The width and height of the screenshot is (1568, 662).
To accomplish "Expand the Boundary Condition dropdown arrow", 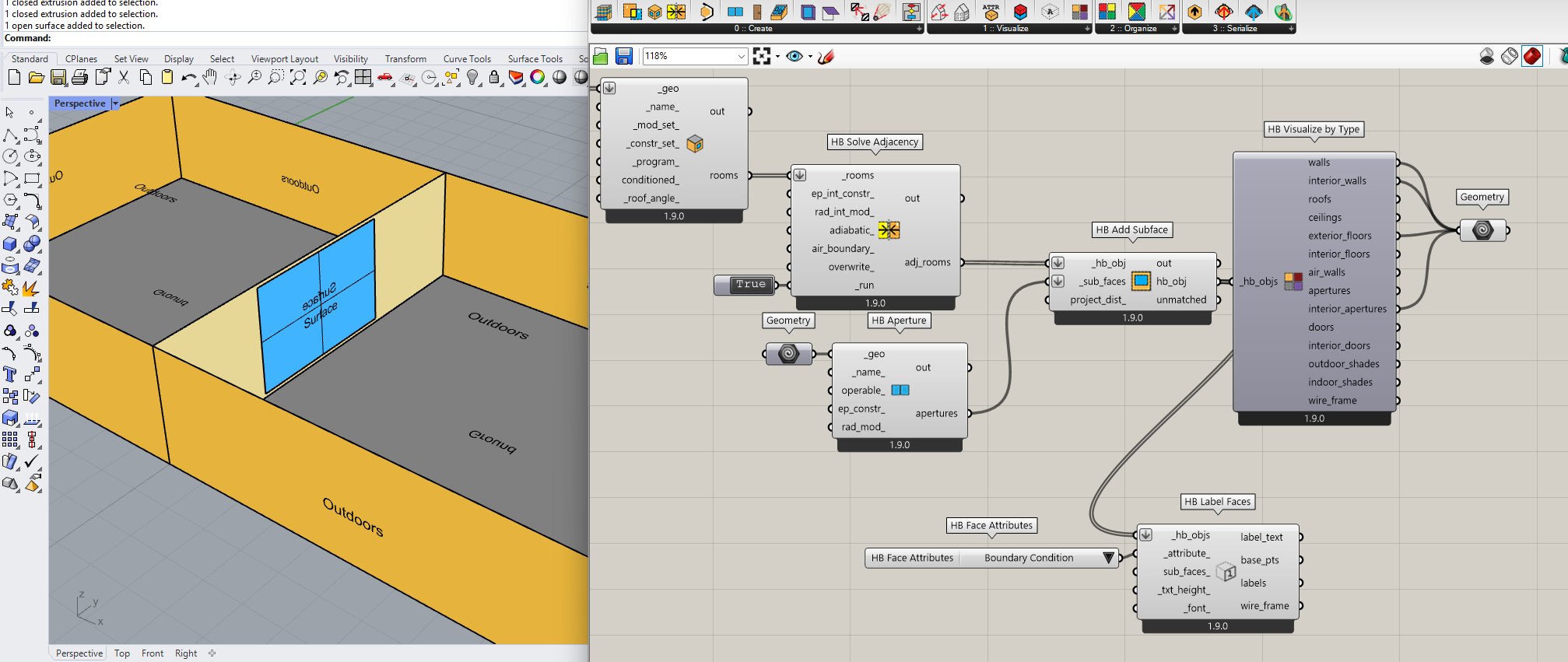I will pyautogui.click(x=1108, y=558).
